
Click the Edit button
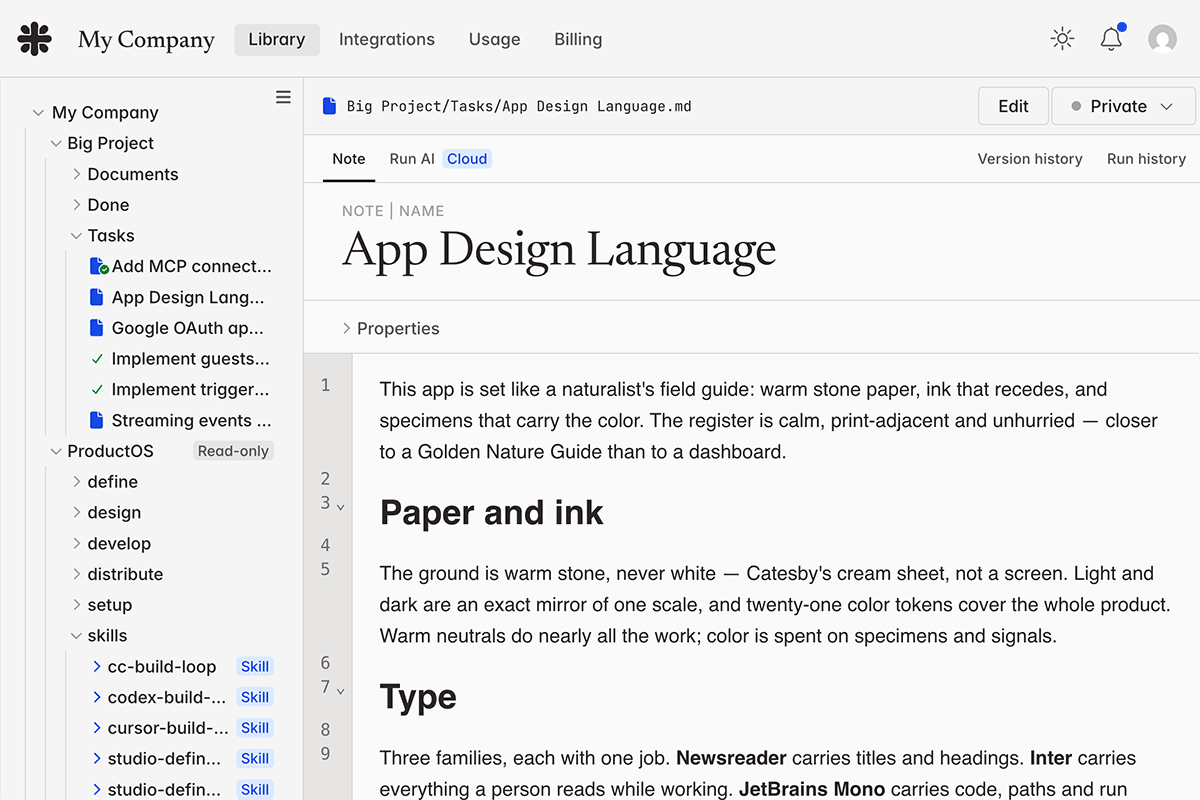[x=1013, y=106]
